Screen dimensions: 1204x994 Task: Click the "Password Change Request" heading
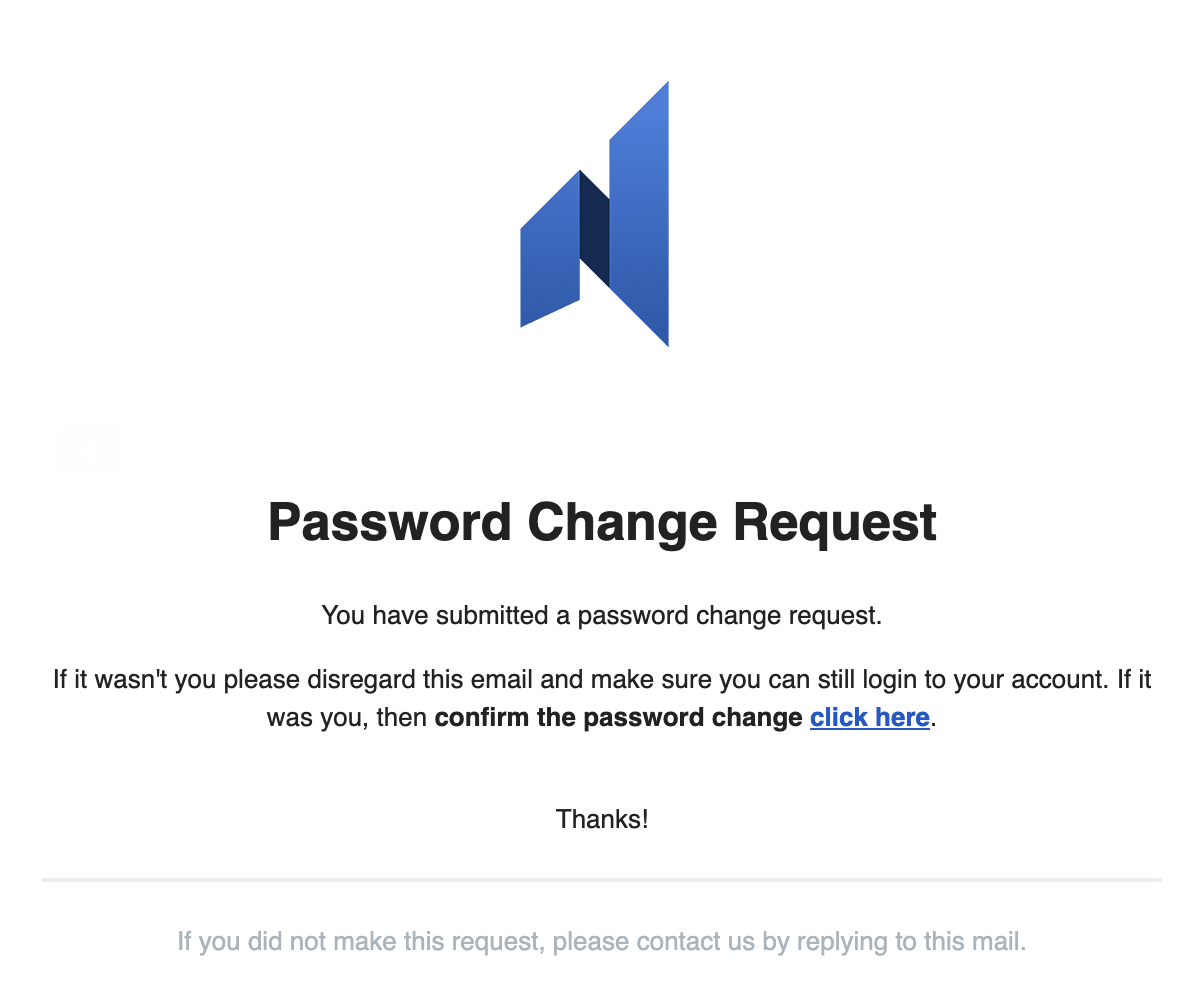(x=602, y=523)
